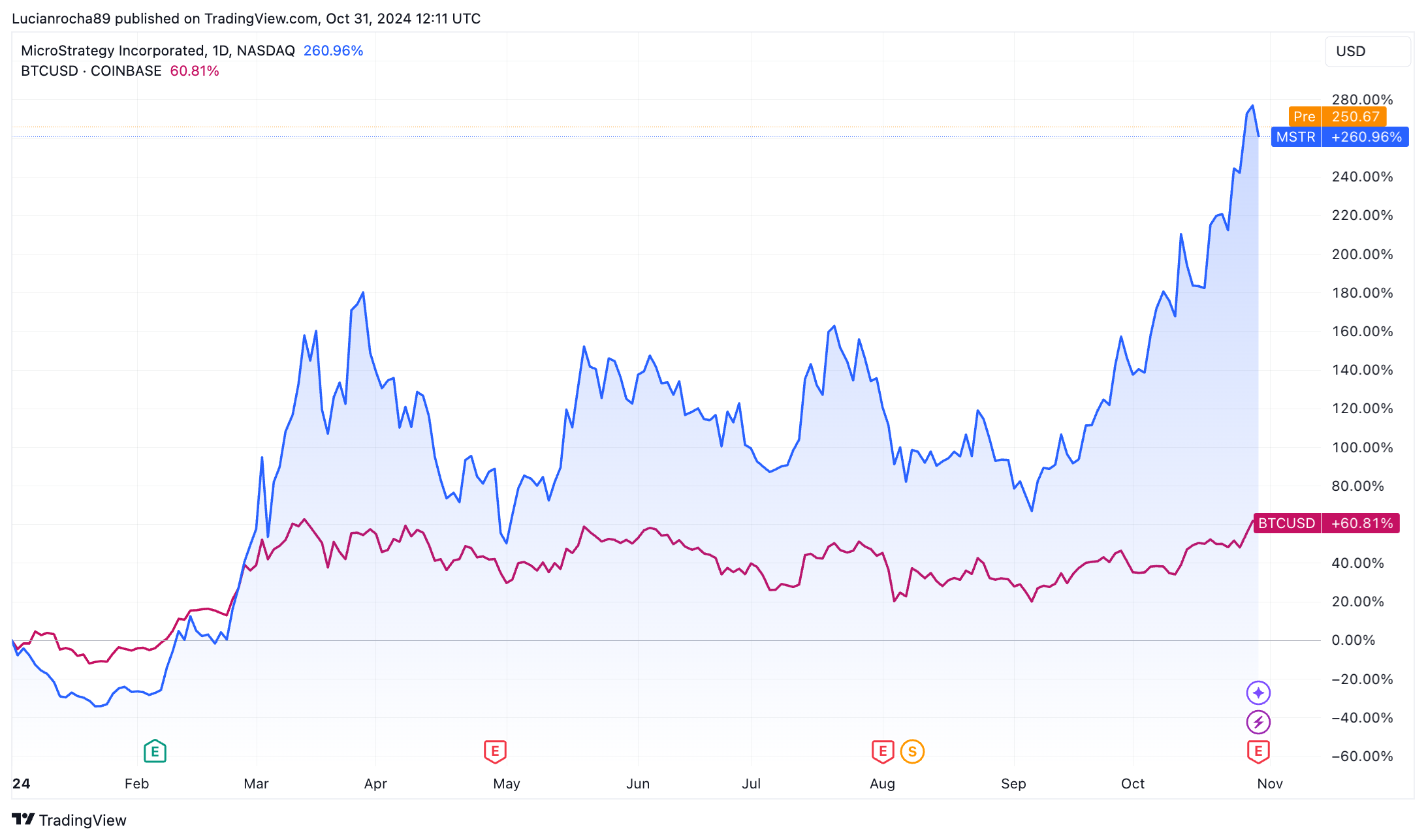1426x840 pixels.
Task: Click the purple lightning bolt event icon
Action: click(1258, 722)
